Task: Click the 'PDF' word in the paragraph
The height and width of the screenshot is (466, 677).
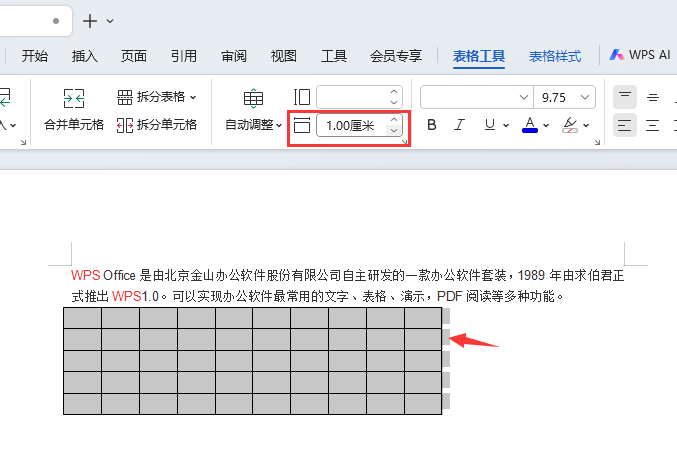Action: 449,296
